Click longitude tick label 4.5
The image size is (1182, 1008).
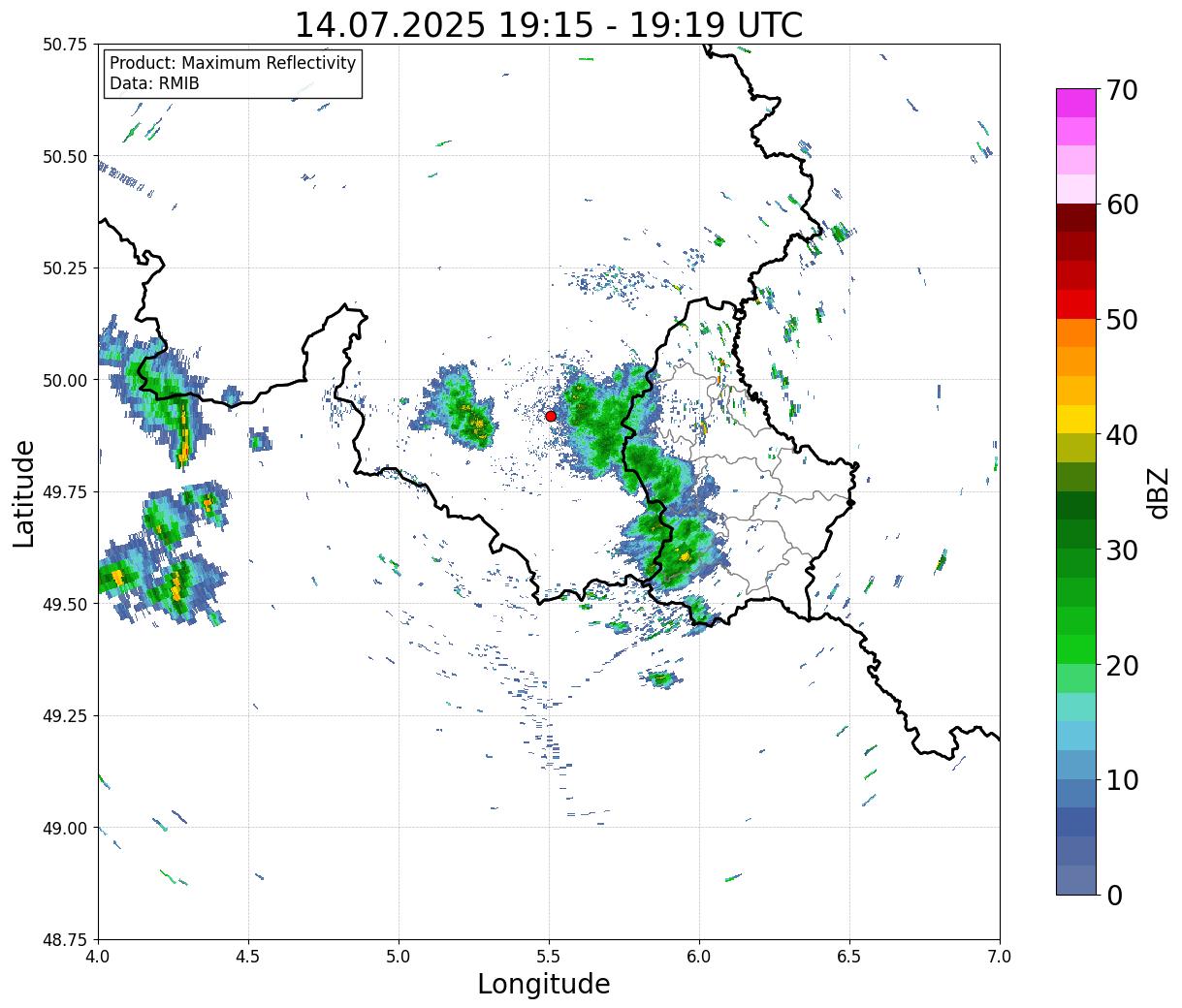click(x=248, y=957)
